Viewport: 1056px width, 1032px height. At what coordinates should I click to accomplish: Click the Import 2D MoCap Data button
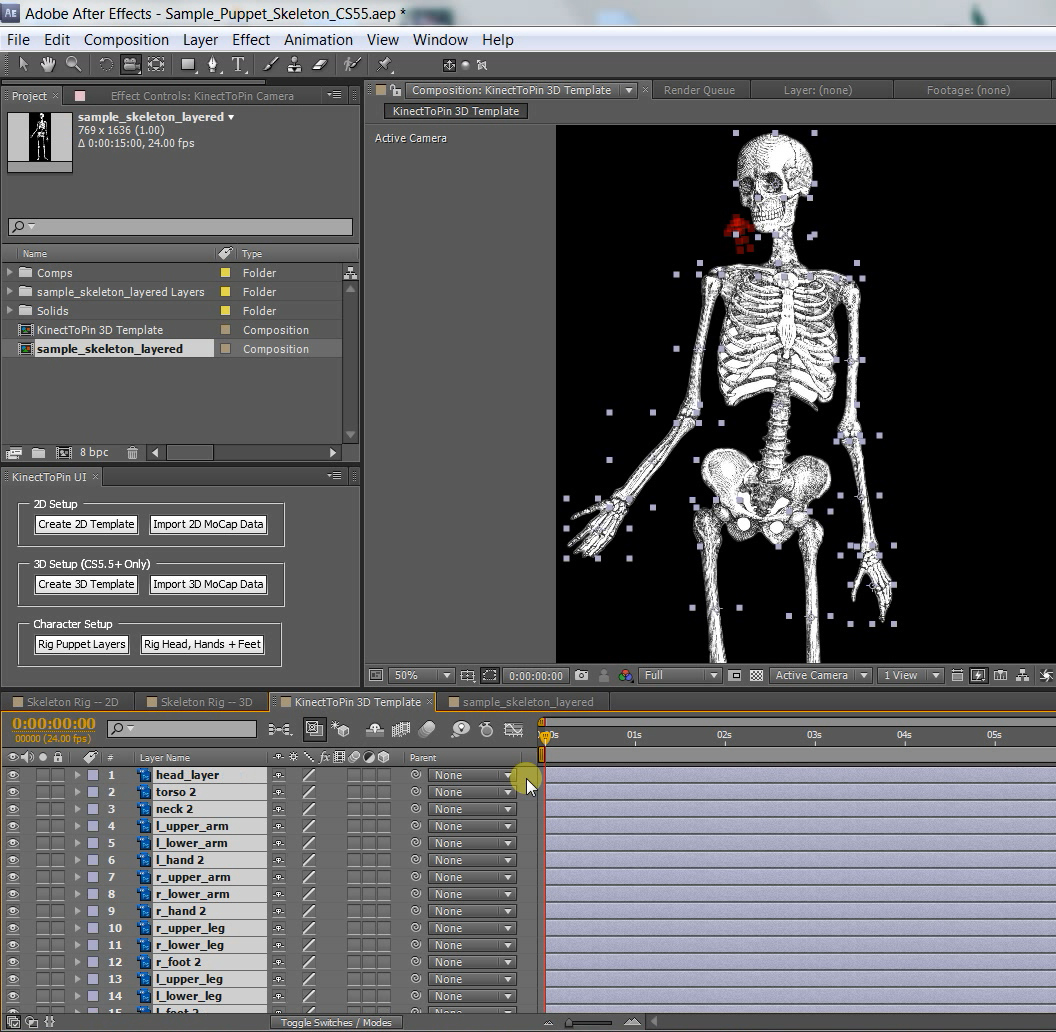(x=208, y=524)
